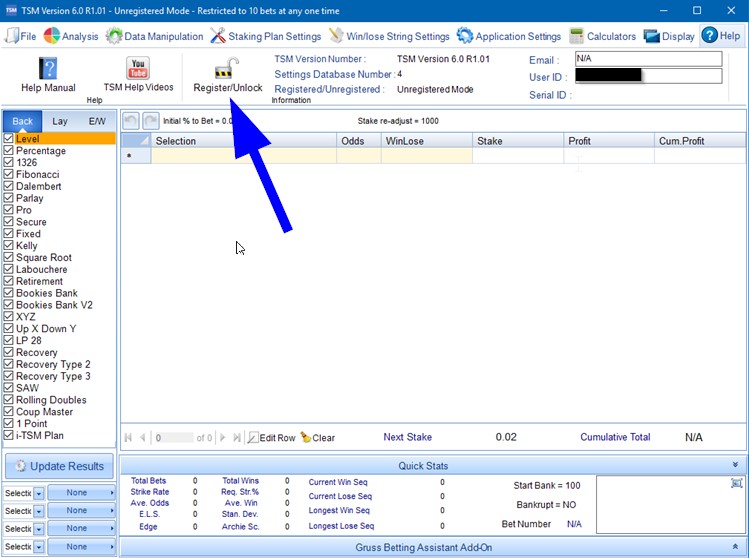Click the Email input field
Viewport: 749px width, 558px height.
pyautogui.click(x=648, y=59)
